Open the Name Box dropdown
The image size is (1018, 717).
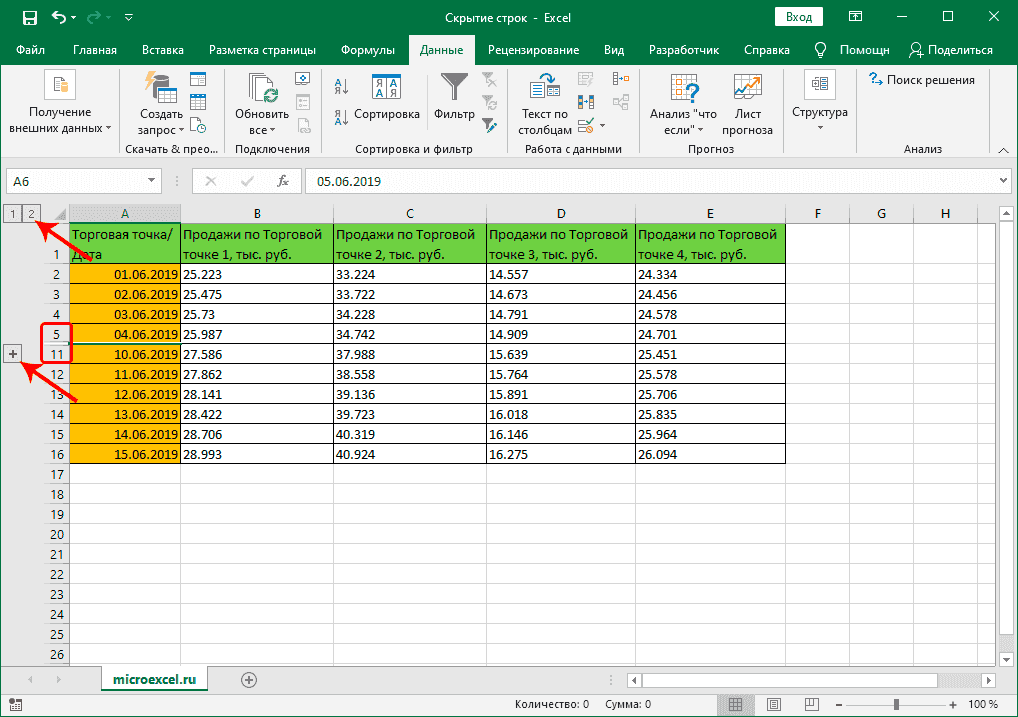click(152, 181)
